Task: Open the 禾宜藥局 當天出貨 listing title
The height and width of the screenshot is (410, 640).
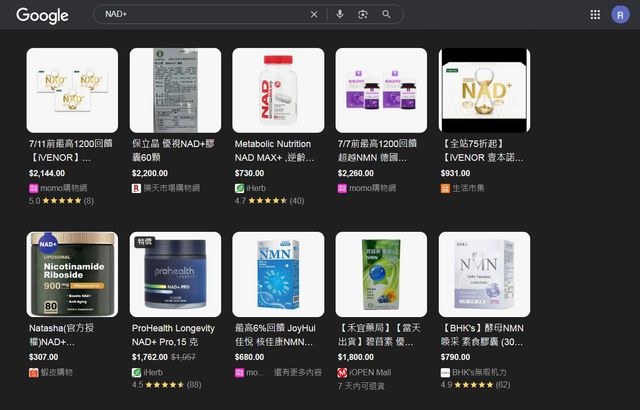Action: [x=379, y=335]
